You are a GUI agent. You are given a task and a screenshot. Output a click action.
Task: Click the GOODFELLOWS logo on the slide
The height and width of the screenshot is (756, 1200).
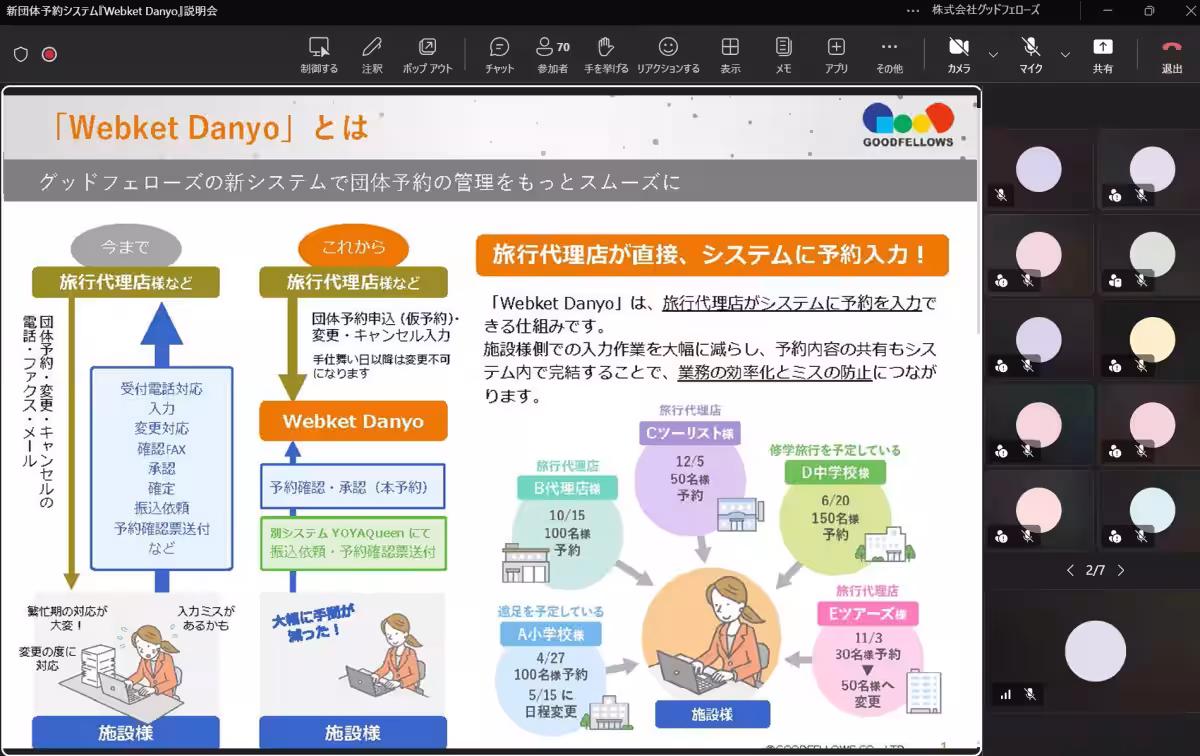(x=907, y=125)
